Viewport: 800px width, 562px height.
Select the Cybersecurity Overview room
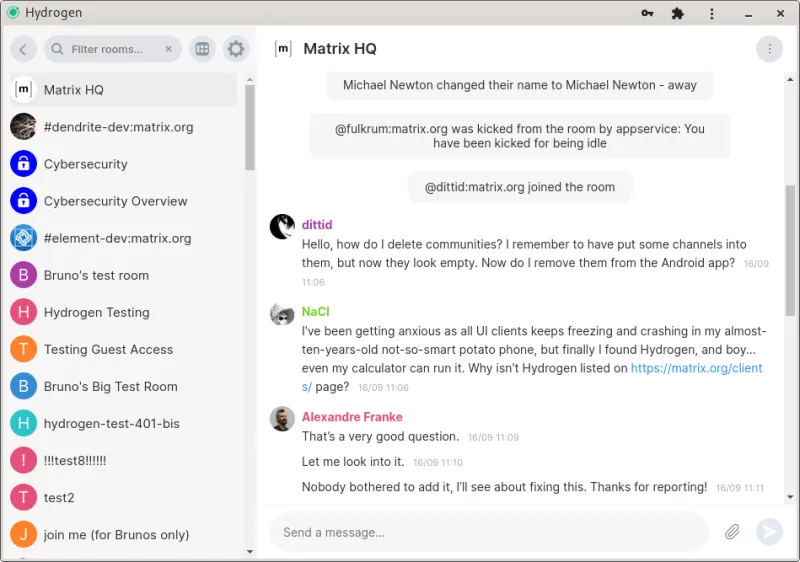click(x=115, y=201)
